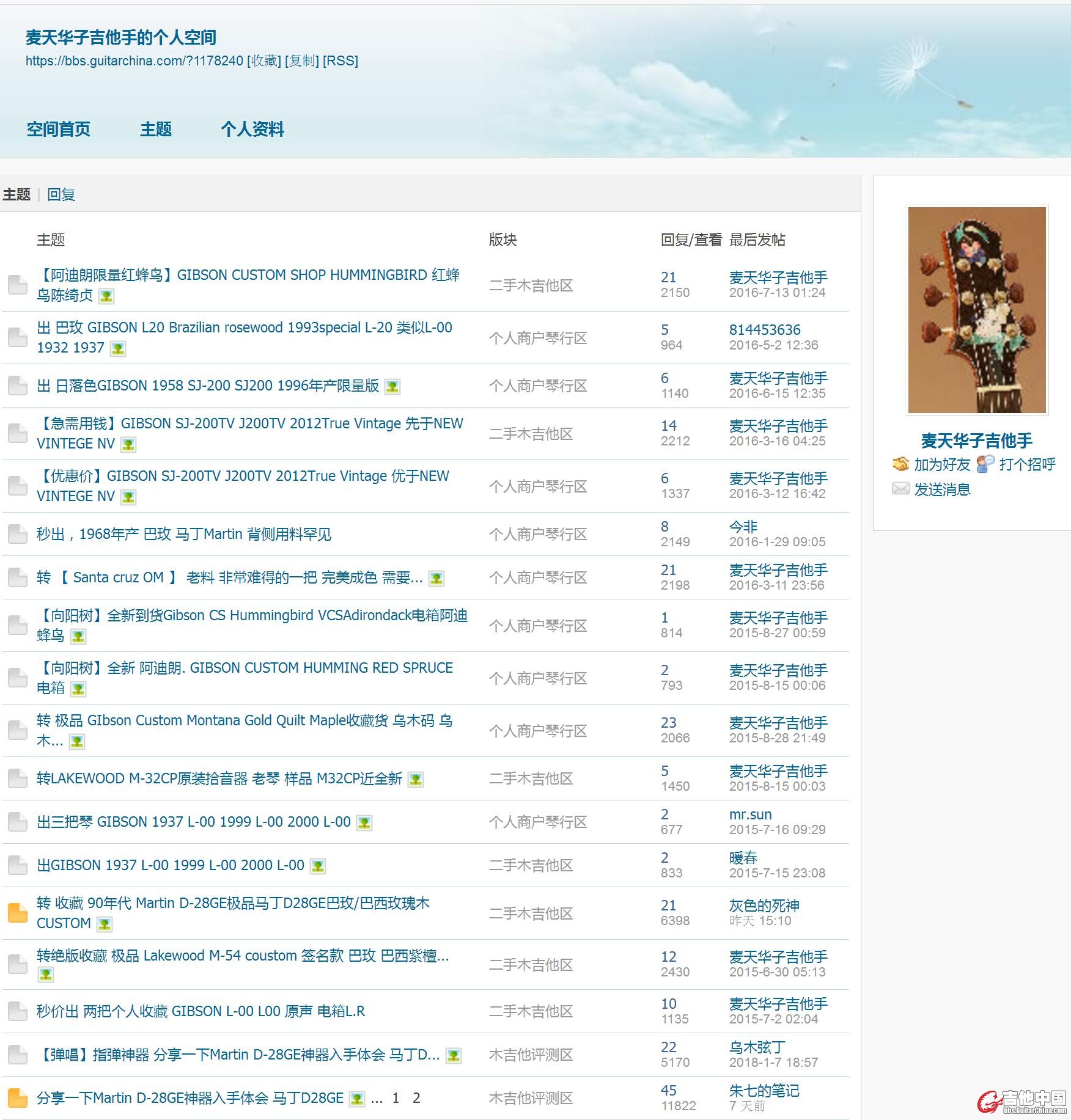Click image icon after 1932 1937

pos(118,349)
